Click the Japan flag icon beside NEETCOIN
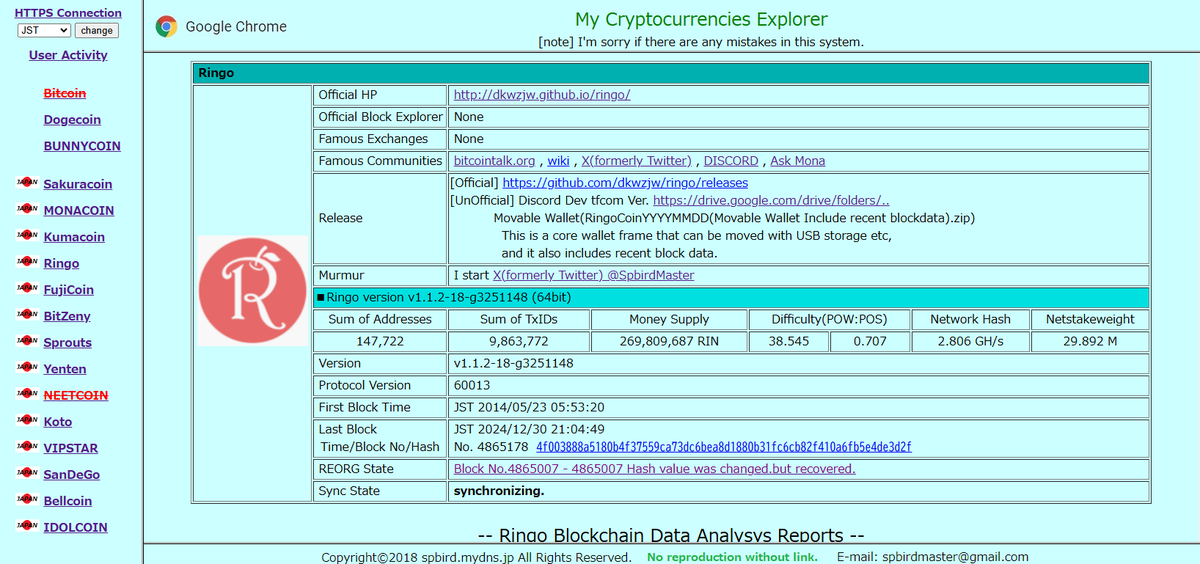Image resolution: width=1200 pixels, height=564 pixels. [27, 394]
